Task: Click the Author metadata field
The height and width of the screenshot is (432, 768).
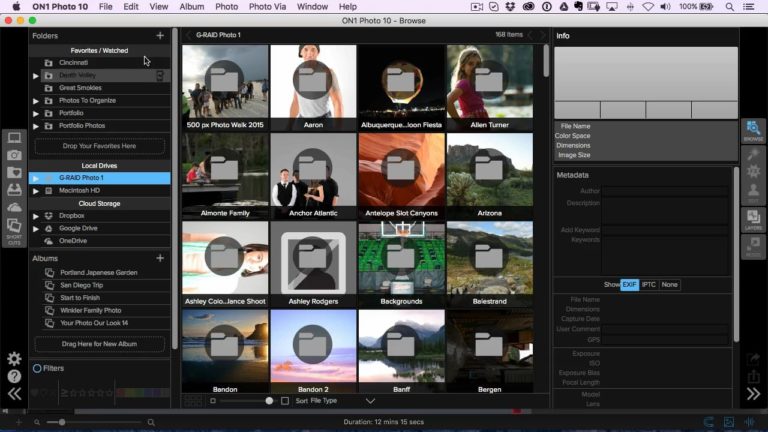Action: click(x=665, y=191)
